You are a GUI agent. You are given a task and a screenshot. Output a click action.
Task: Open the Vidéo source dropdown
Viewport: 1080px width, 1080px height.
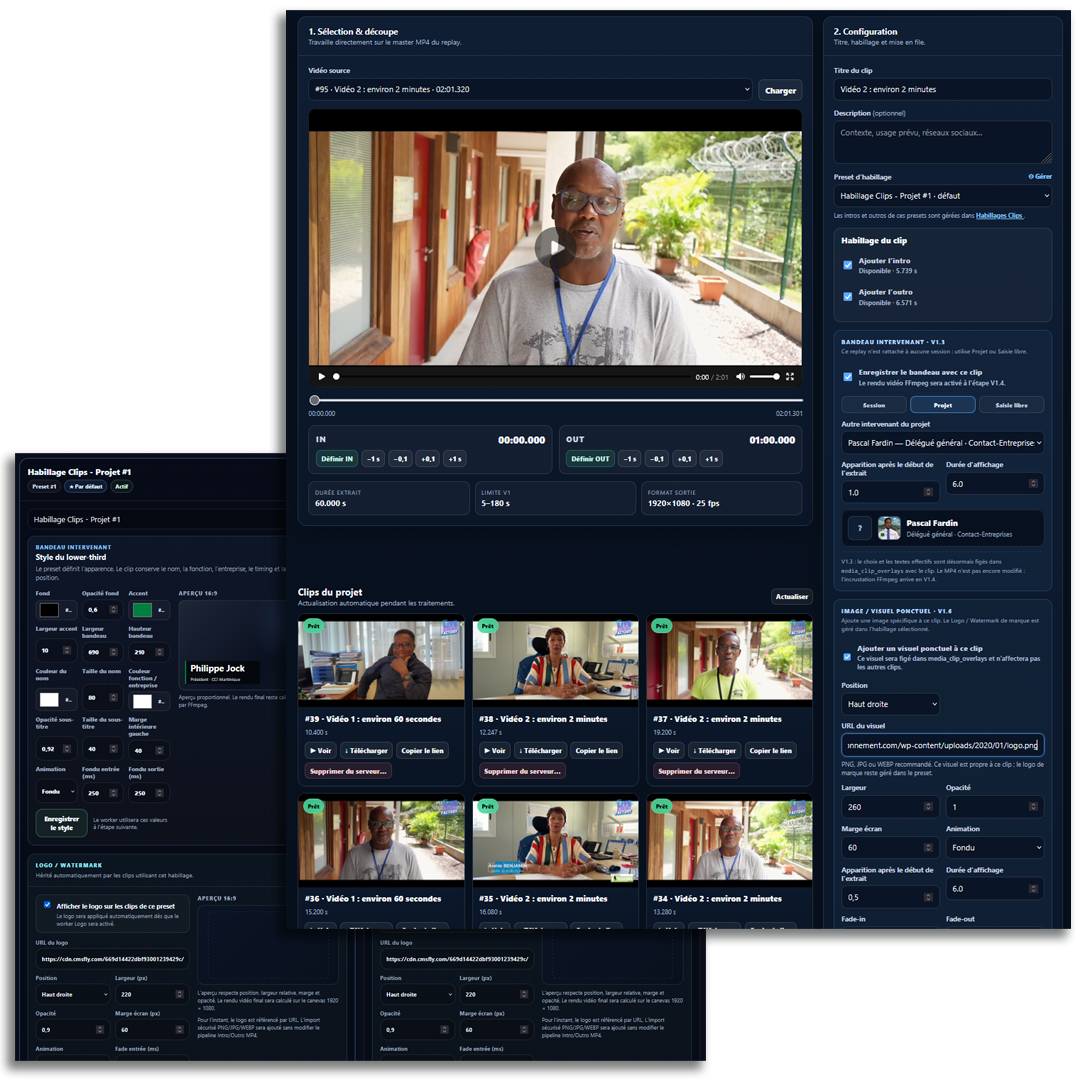(x=530, y=90)
